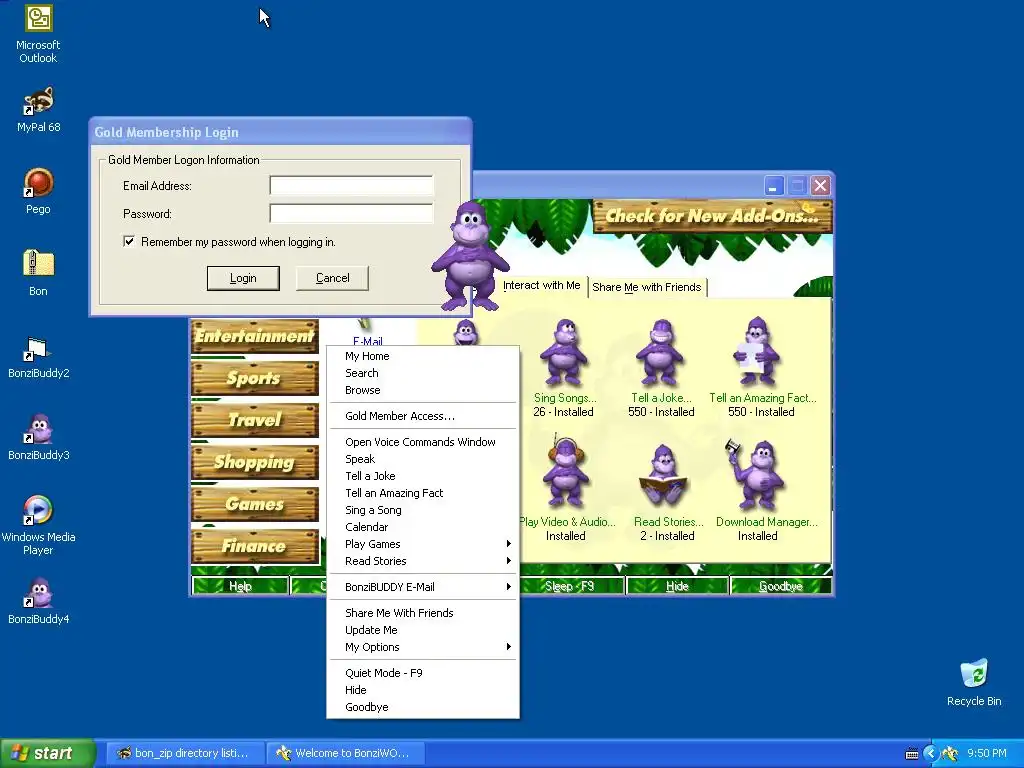
Task: Click the BonziBuddy tray icon
Action: pos(950,754)
